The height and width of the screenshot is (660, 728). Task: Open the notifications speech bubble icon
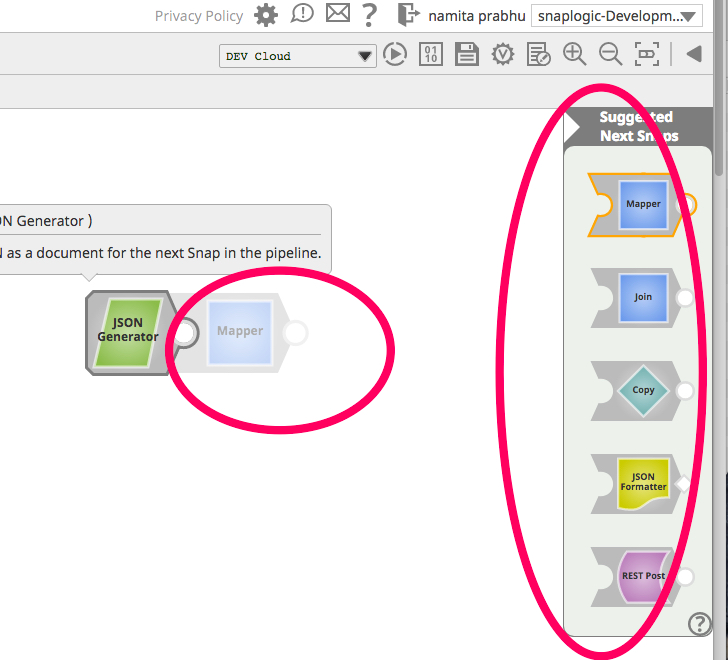(x=302, y=14)
